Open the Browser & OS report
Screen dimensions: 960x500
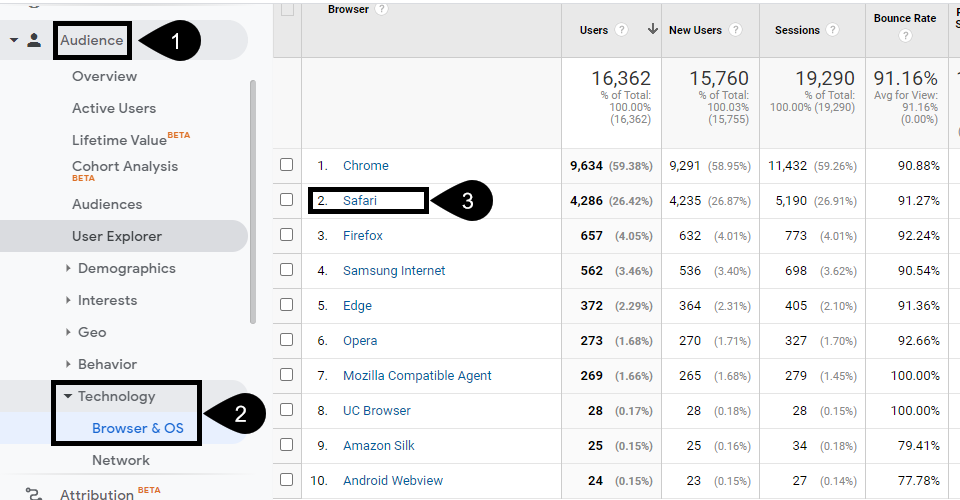138,428
